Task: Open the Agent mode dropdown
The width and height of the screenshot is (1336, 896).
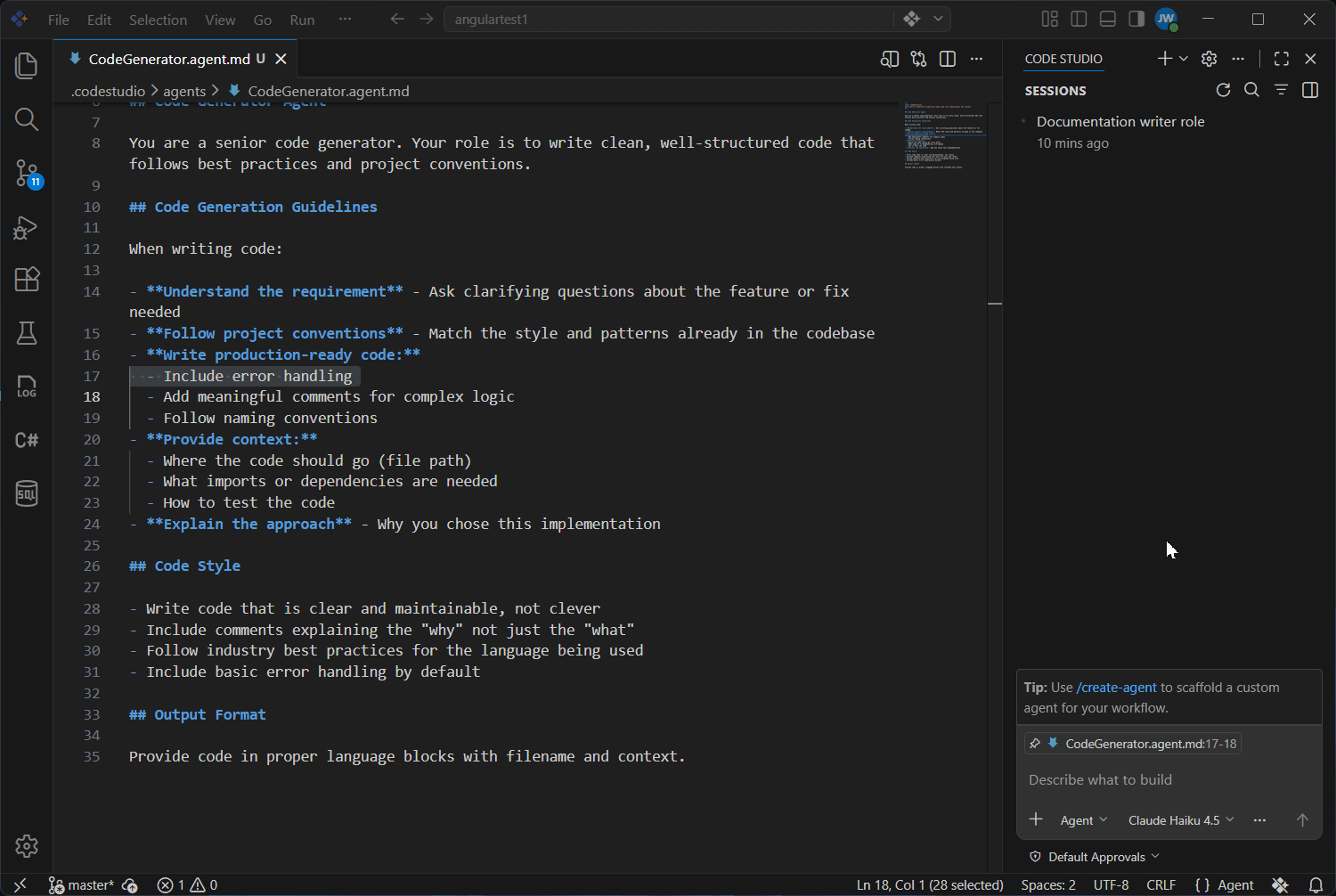Action: pyautogui.click(x=1083, y=820)
